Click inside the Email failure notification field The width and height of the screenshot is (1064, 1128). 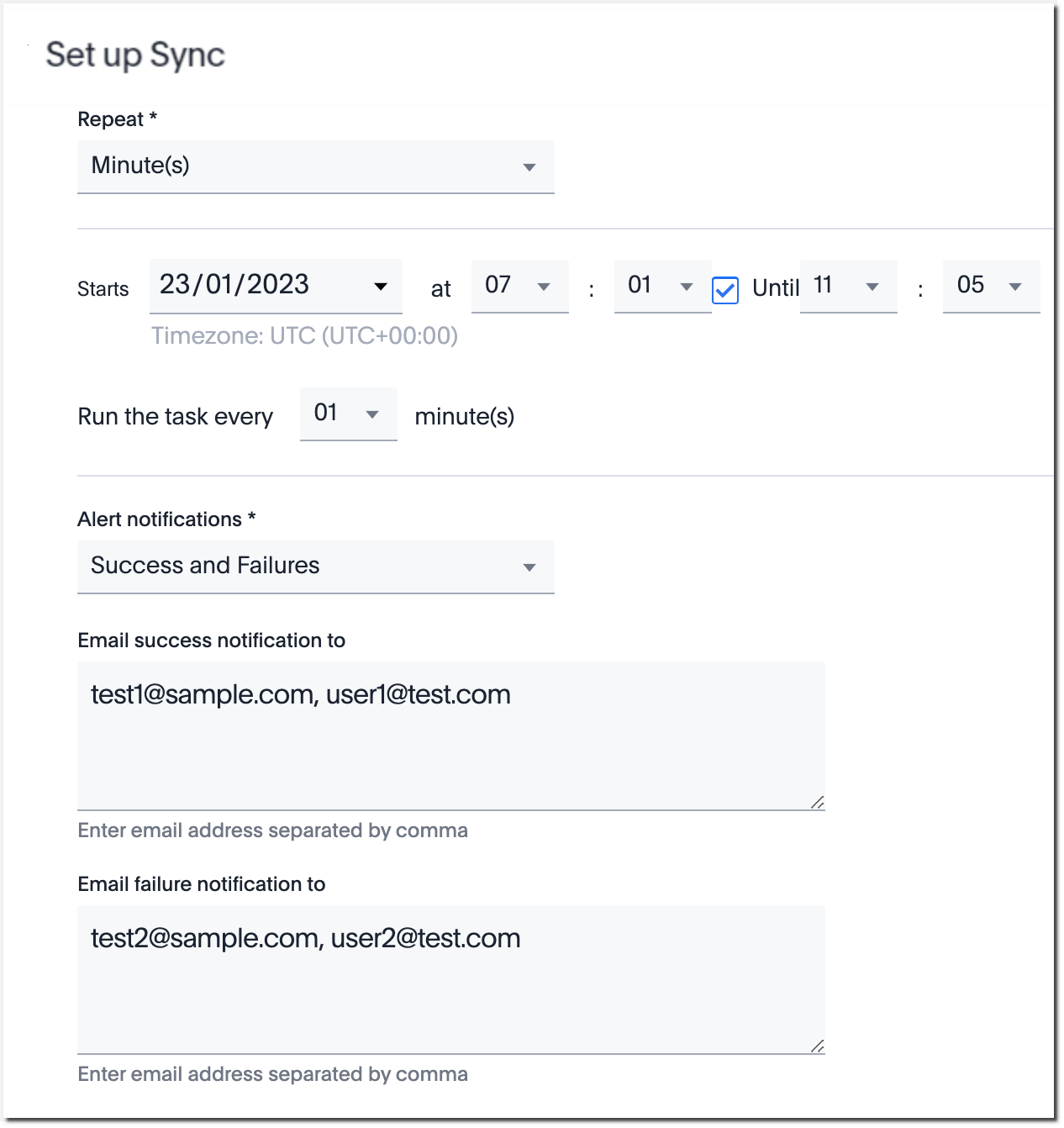pyautogui.click(x=451, y=979)
